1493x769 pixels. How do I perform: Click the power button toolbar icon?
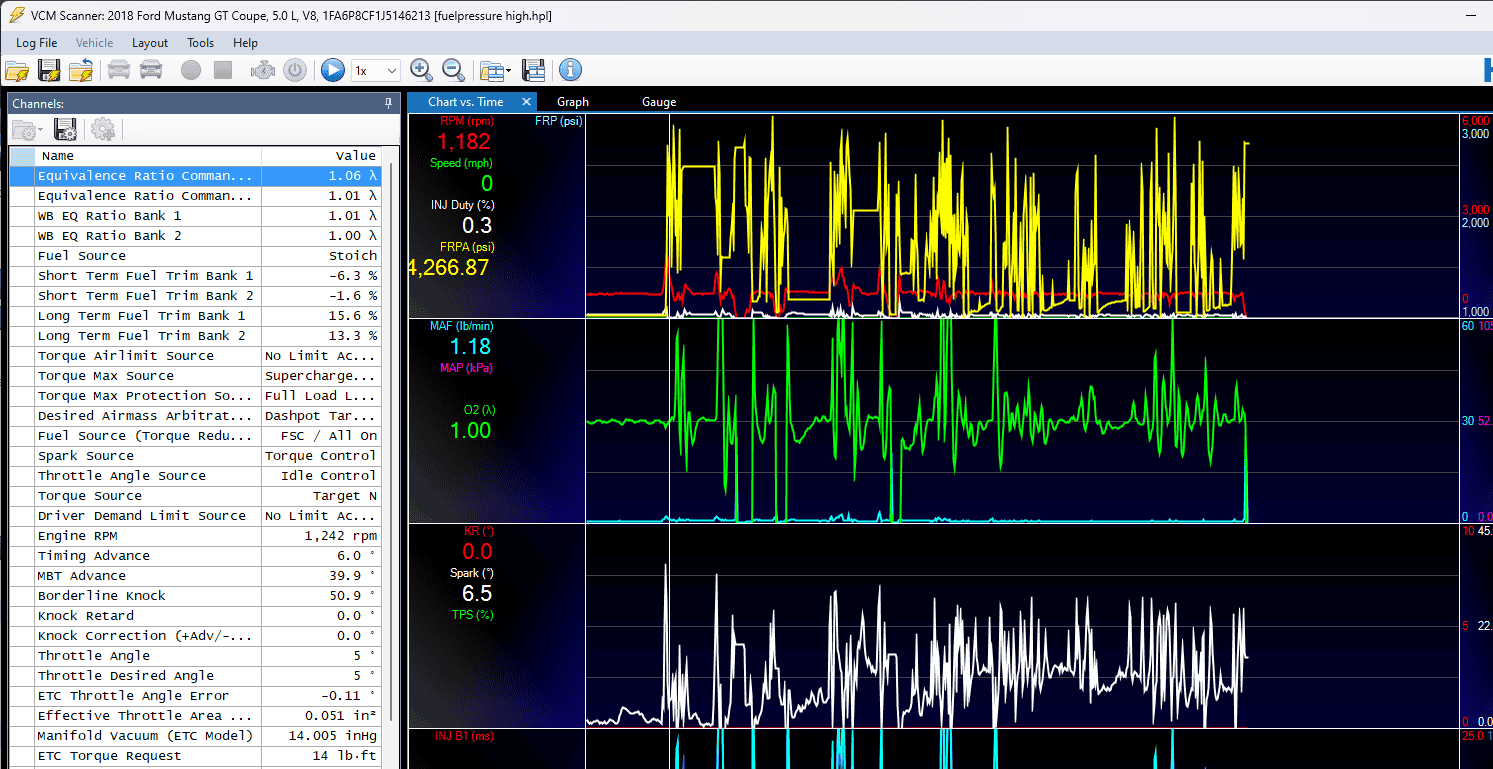tap(294, 70)
